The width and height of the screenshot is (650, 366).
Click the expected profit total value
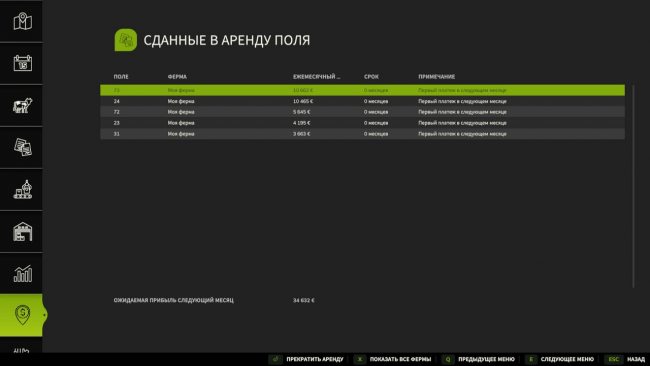pos(303,300)
